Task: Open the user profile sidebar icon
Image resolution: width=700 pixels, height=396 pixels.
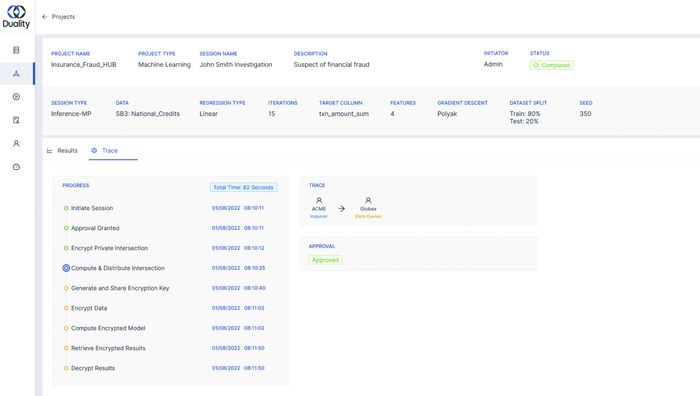Action: [16, 143]
